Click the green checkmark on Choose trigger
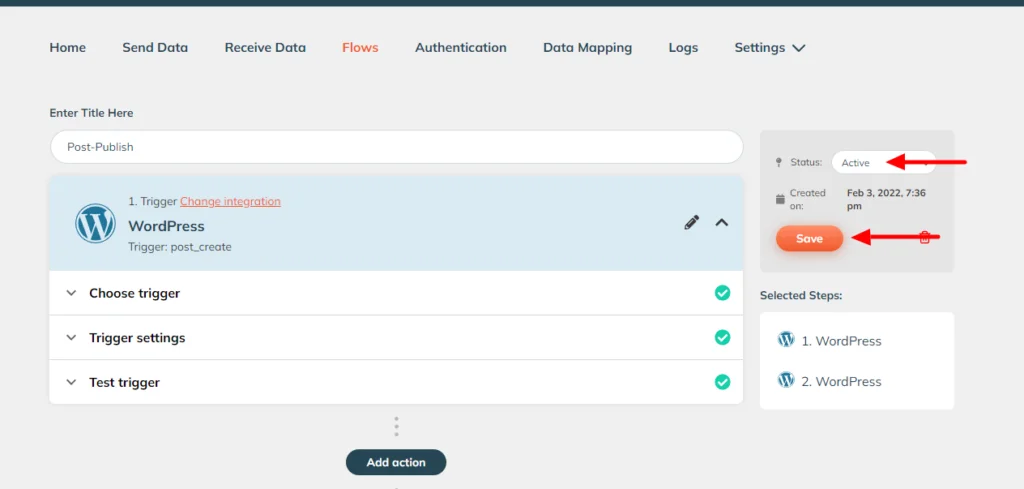This screenshot has height=489, width=1024. pos(722,292)
